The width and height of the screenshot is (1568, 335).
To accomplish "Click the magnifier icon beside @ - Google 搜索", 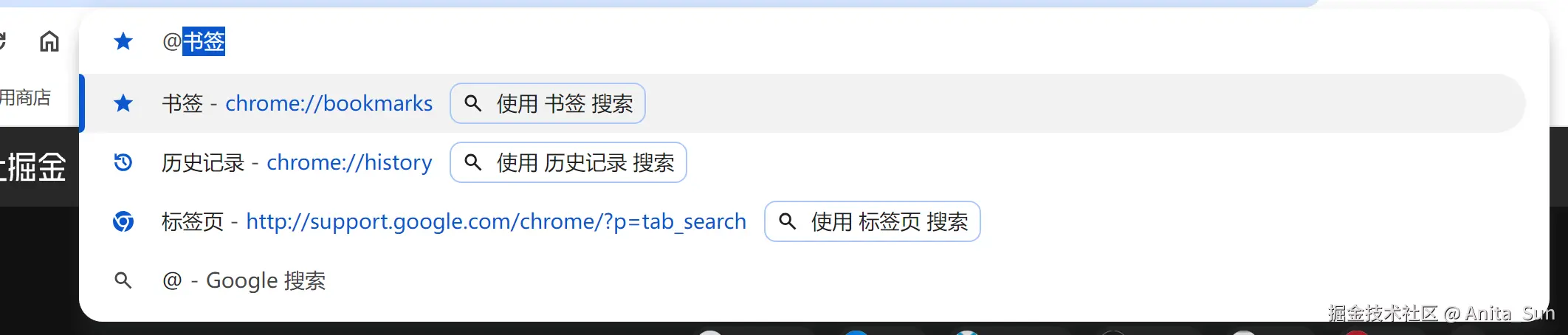I will point(123,280).
